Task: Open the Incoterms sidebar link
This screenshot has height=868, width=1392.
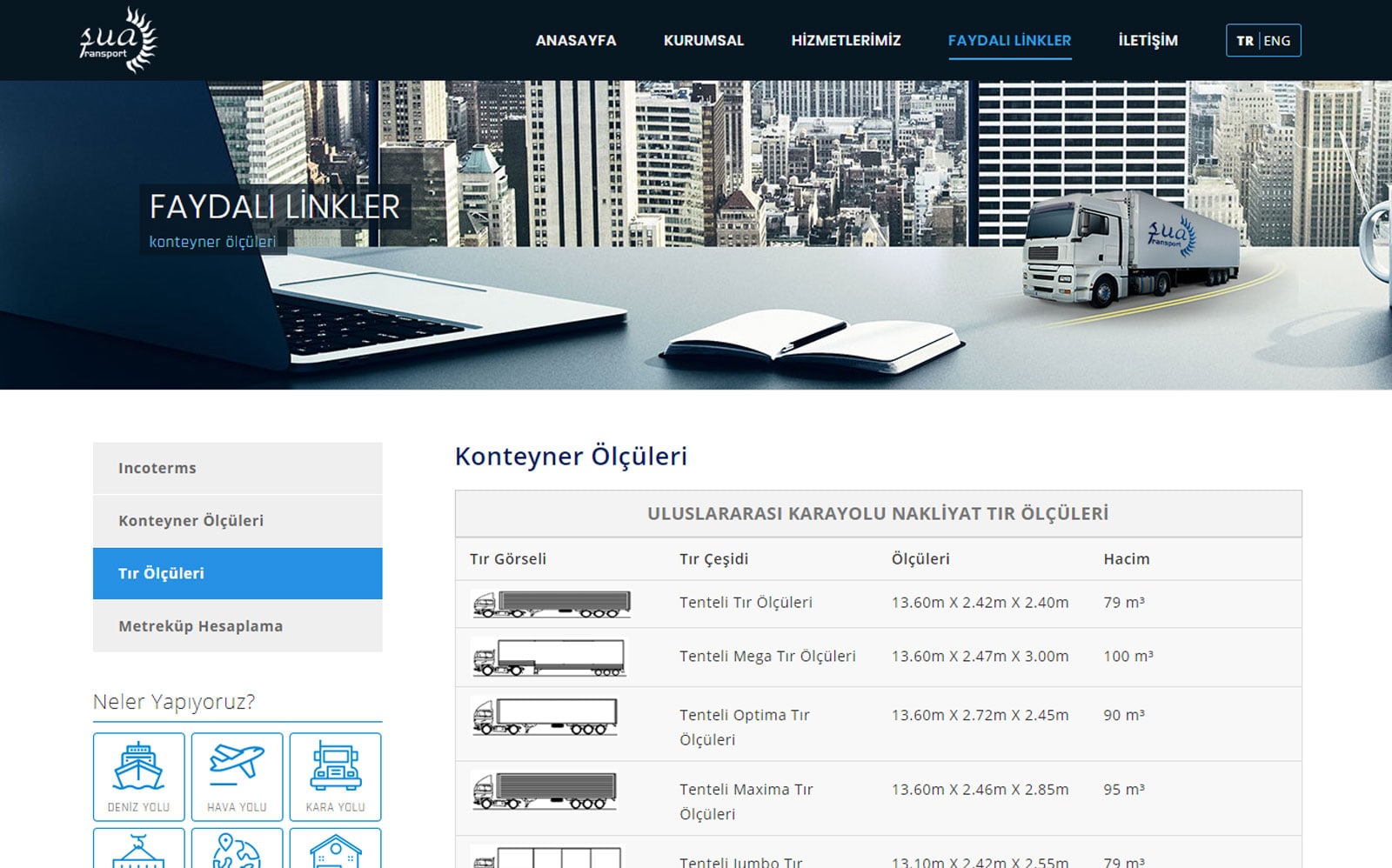Action: click(157, 468)
